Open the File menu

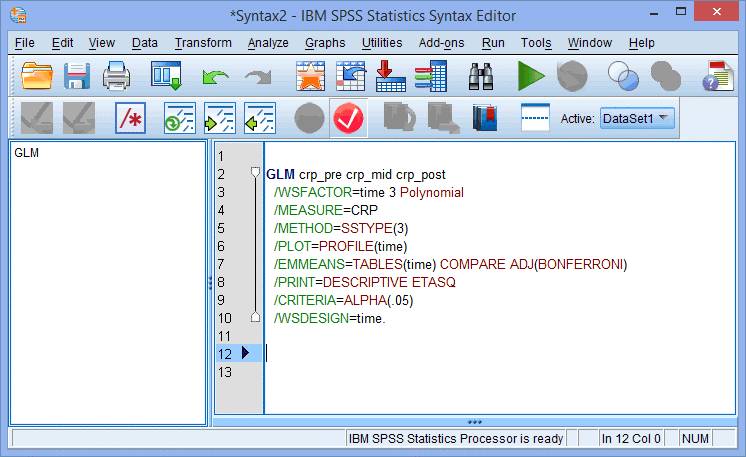click(25, 43)
